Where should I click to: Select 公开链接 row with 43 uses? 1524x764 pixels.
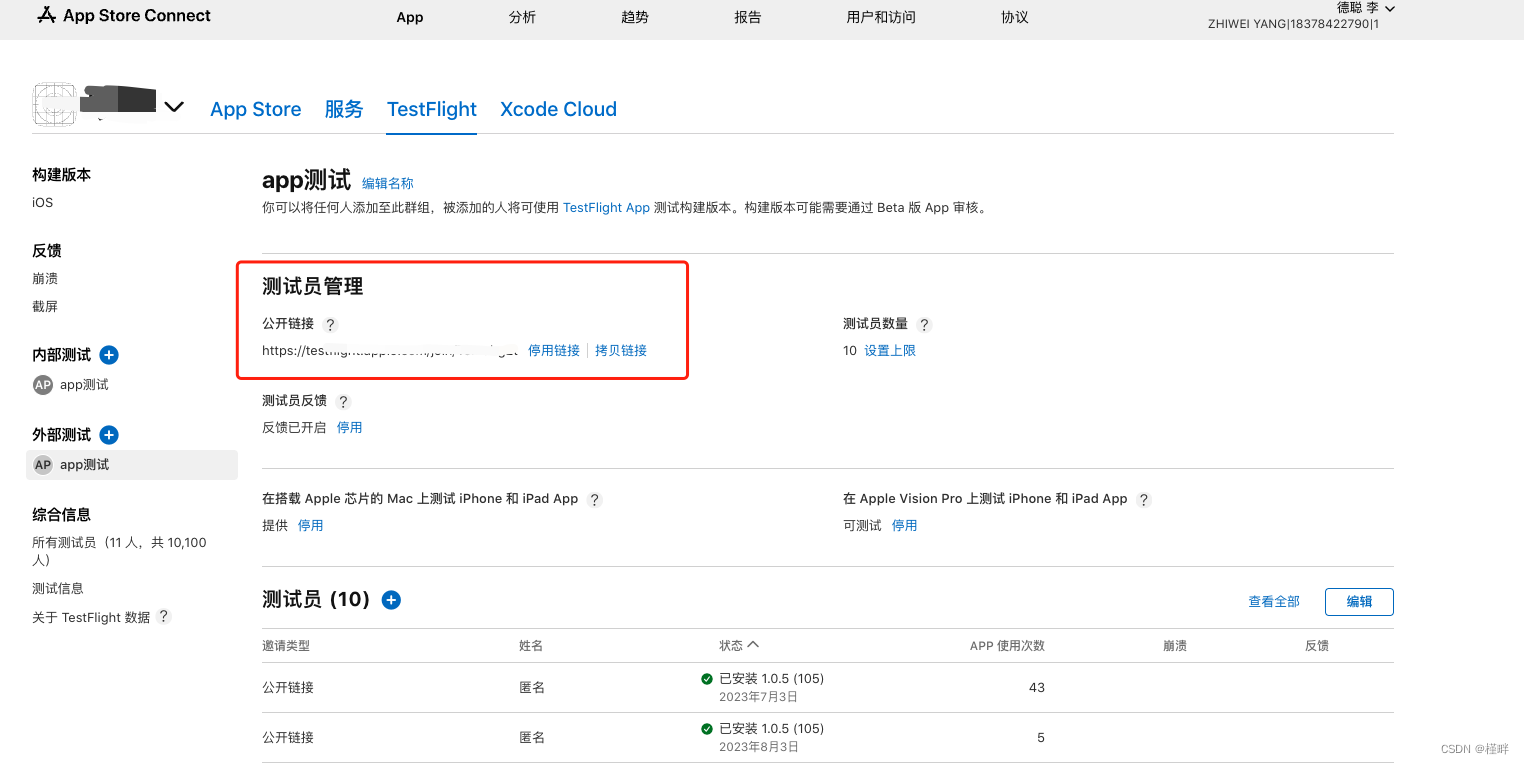tap(828, 687)
